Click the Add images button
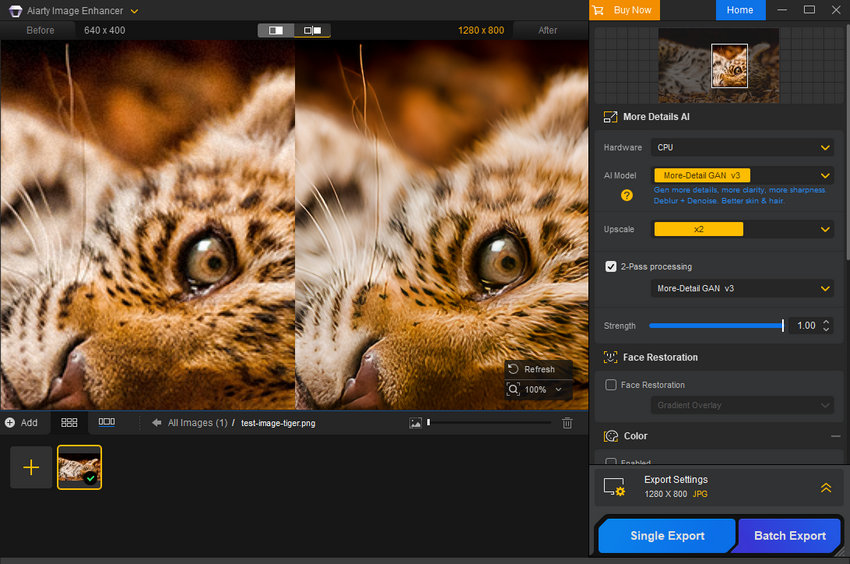 (x=22, y=422)
